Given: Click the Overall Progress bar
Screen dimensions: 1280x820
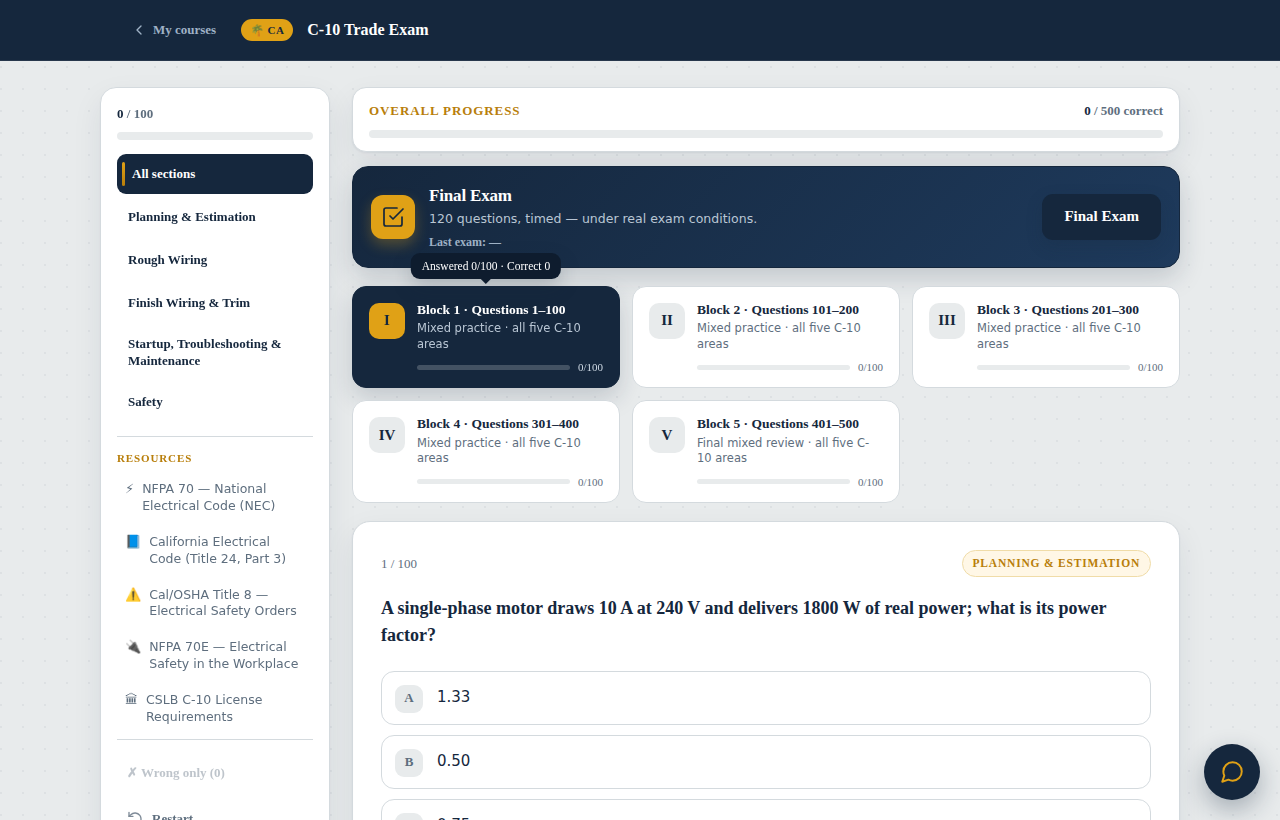Looking at the screenshot, I should 766,134.
